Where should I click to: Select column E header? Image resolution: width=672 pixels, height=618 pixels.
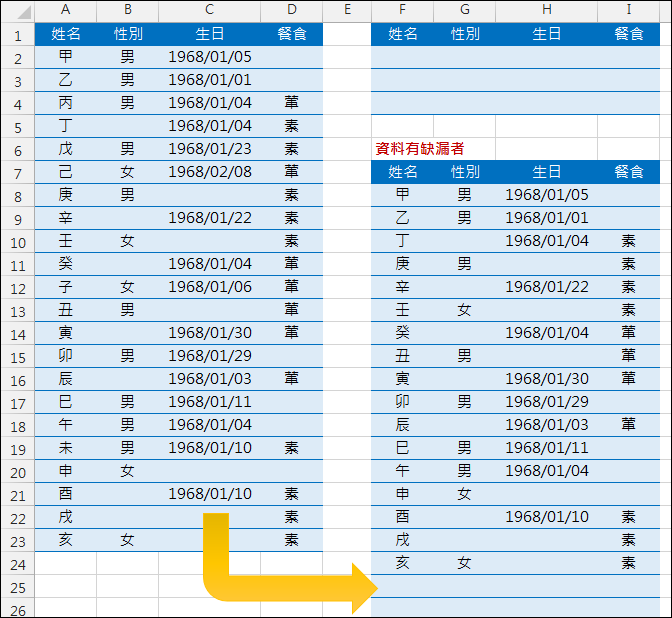pyautogui.click(x=347, y=10)
